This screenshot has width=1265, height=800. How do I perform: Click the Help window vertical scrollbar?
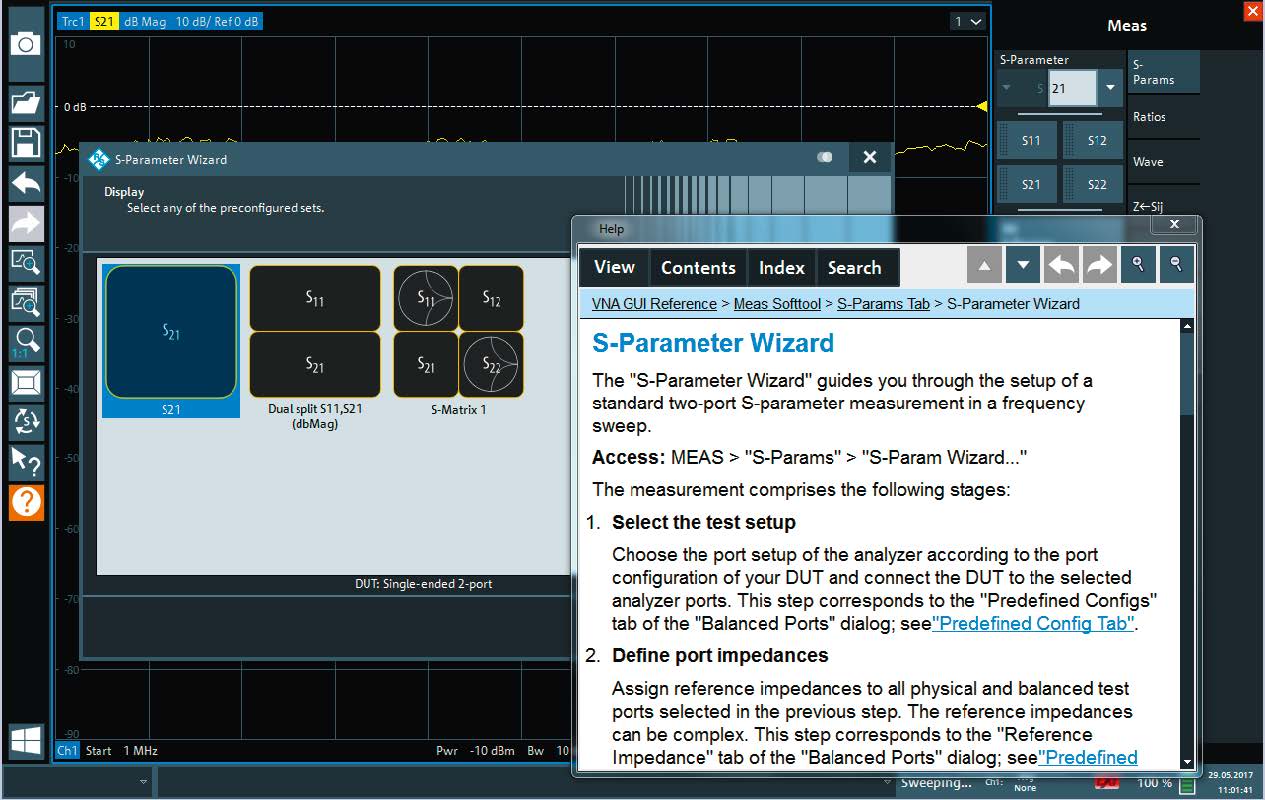click(x=1187, y=540)
